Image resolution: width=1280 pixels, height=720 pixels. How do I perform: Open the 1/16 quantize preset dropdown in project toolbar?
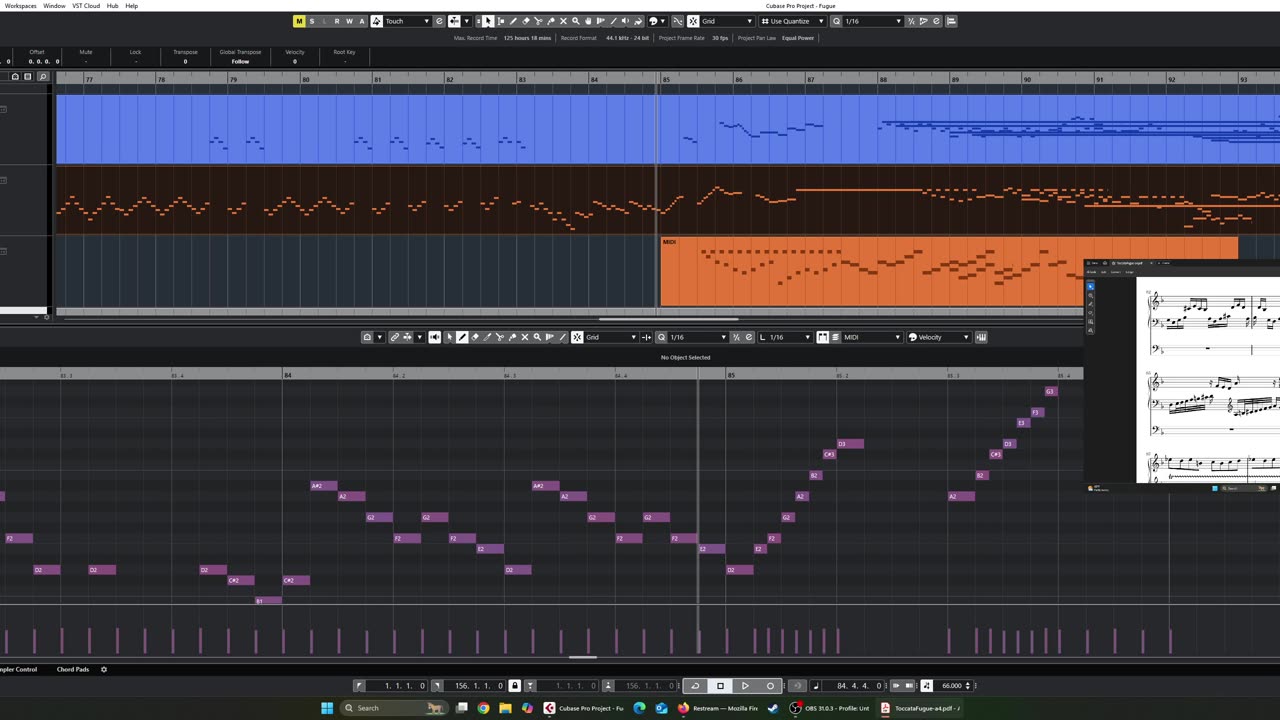[873, 21]
